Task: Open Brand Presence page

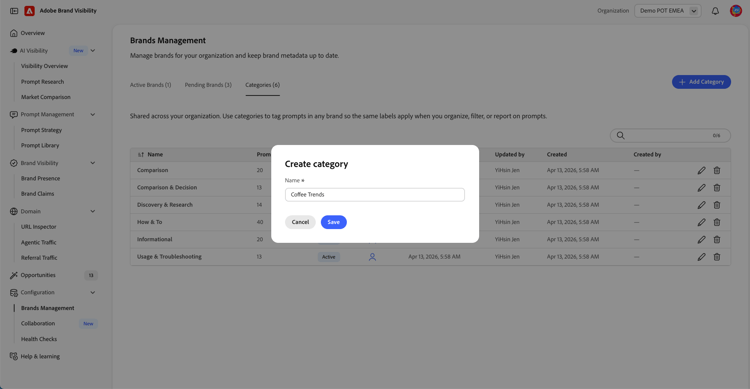Action: [x=41, y=178]
